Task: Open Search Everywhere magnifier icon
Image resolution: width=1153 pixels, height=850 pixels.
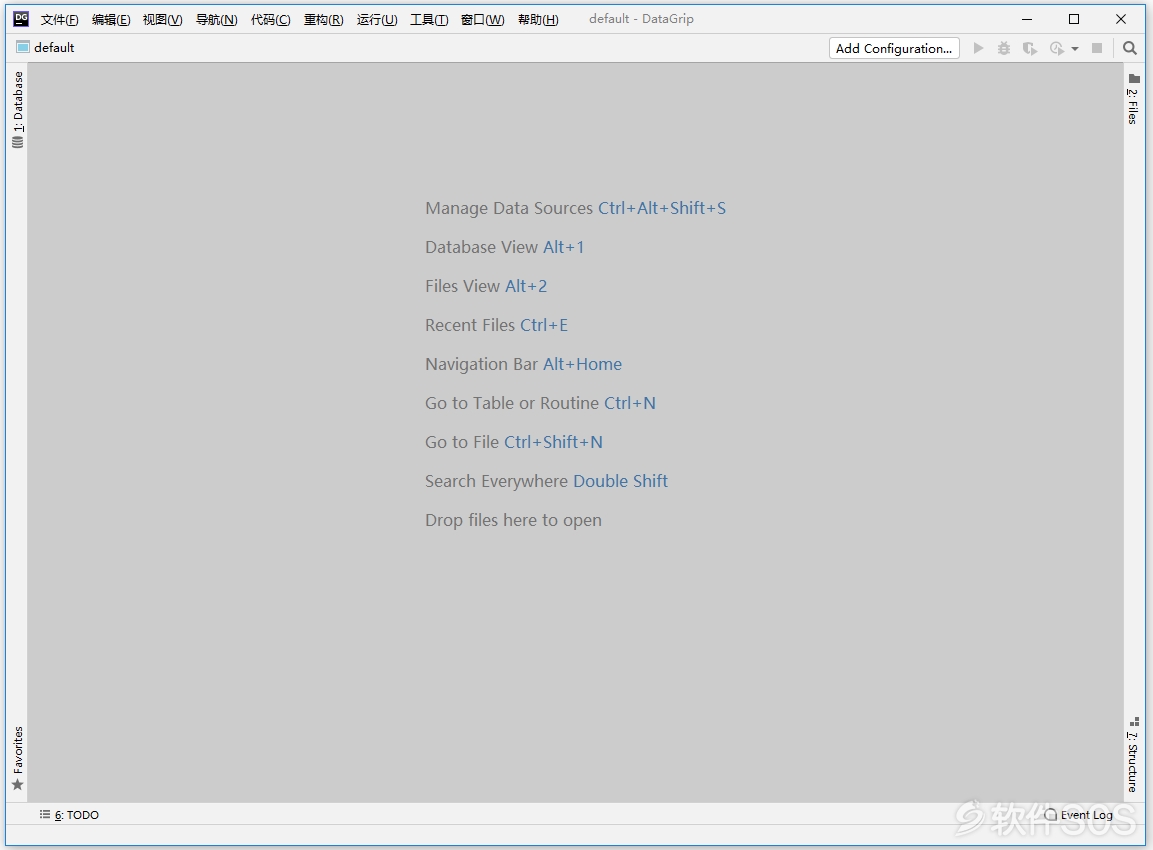Action: point(1130,49)
